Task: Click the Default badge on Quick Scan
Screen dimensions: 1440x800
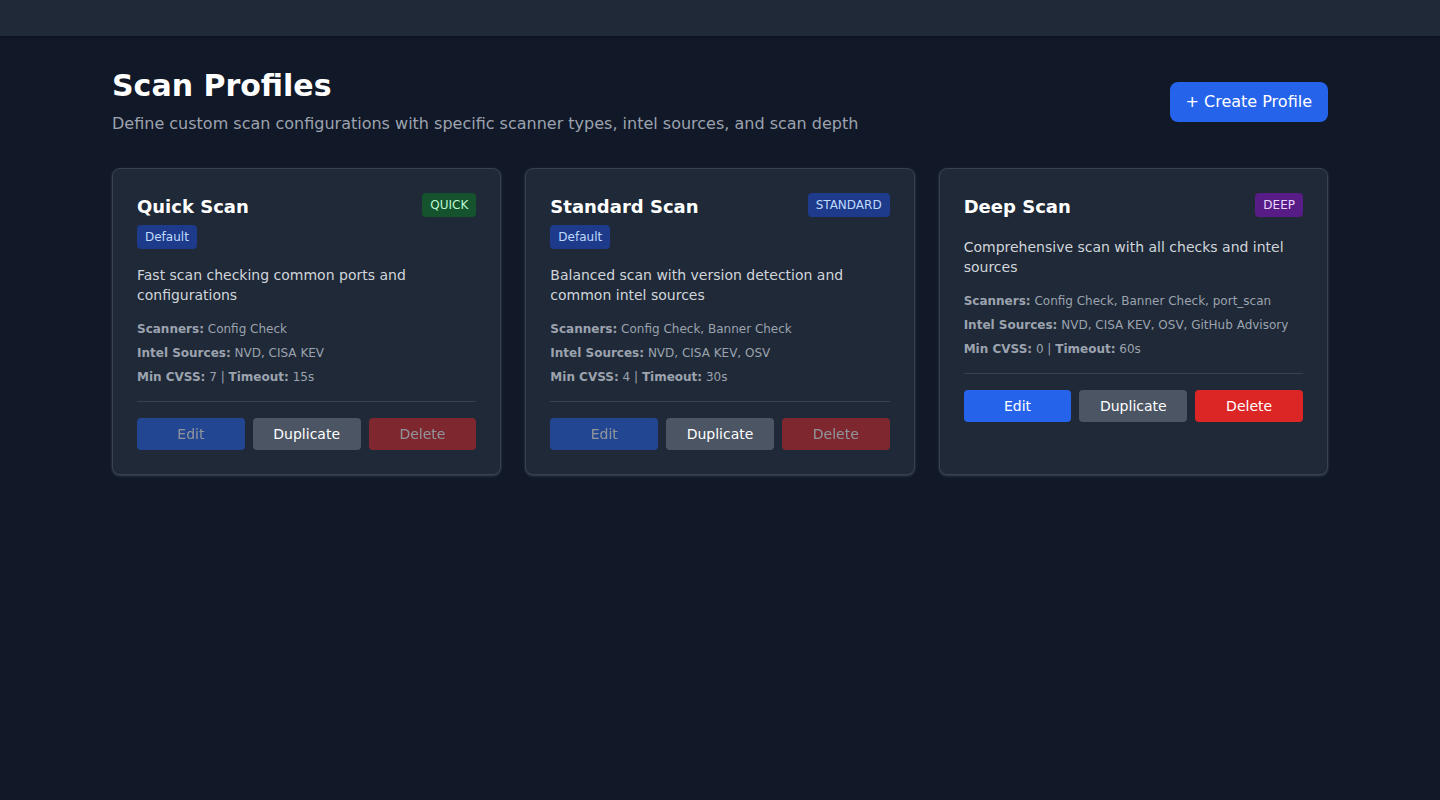Action: (x=166, y=237)
